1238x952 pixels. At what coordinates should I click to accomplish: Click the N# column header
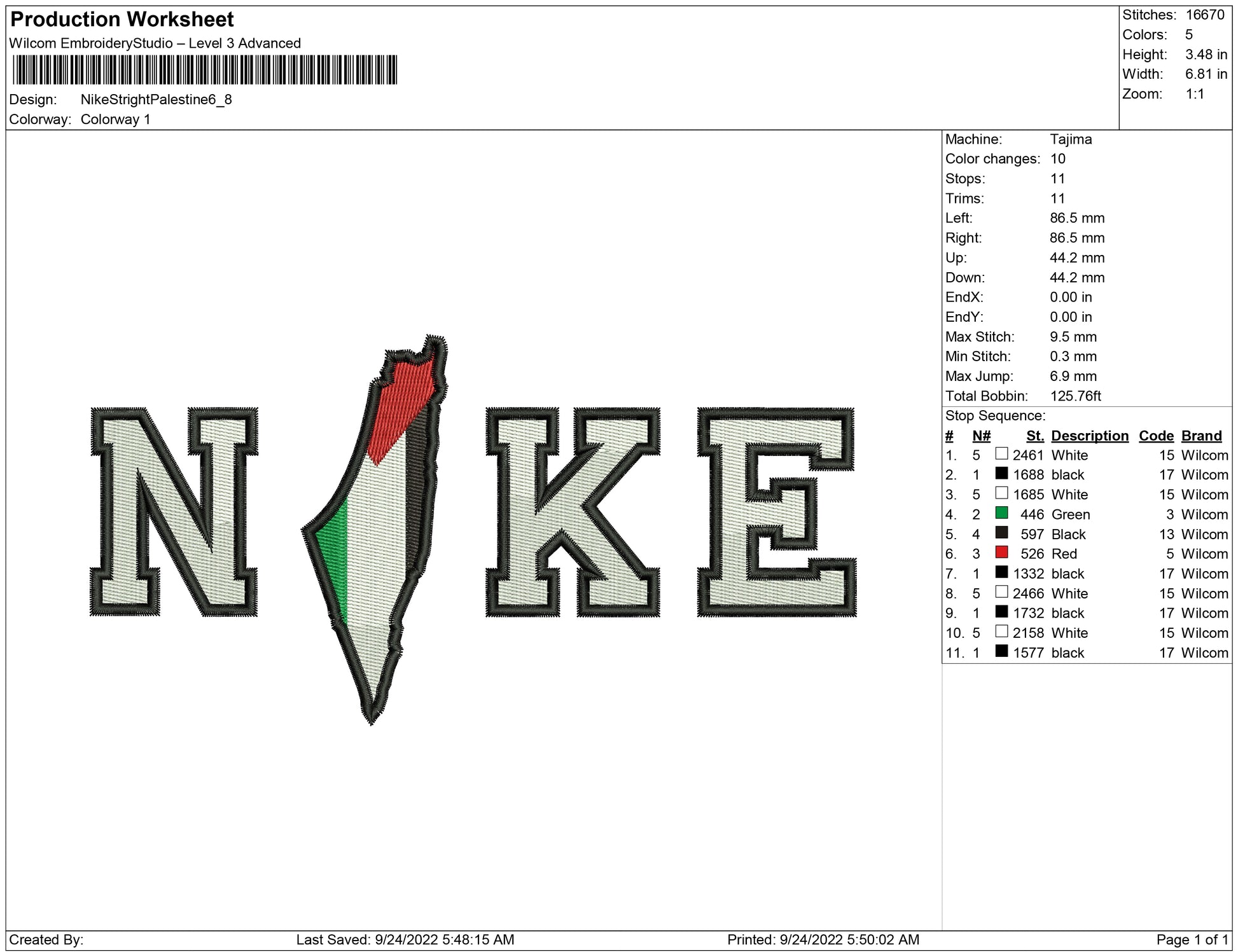[981, 436]
